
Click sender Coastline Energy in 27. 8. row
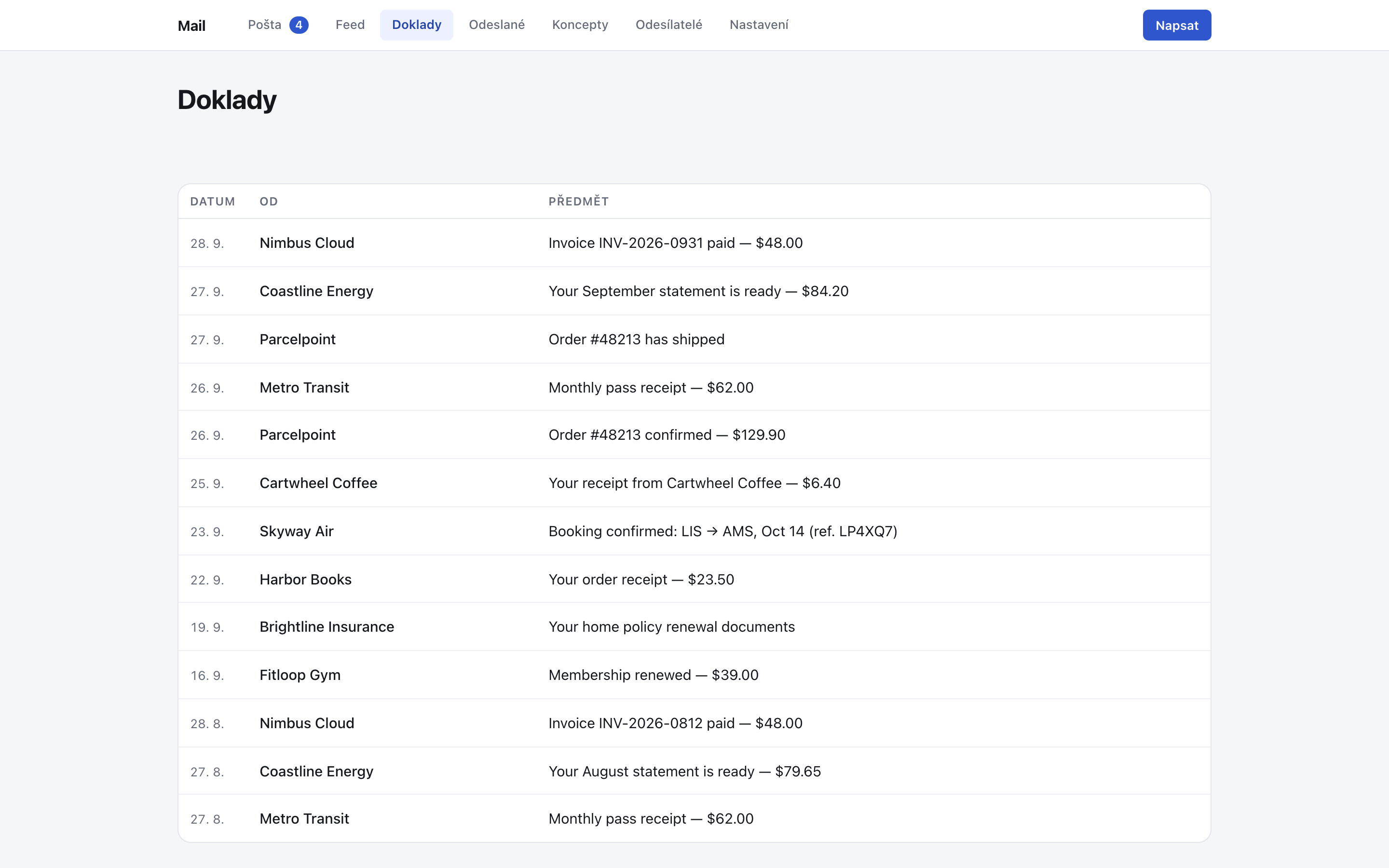pos(316,771)
